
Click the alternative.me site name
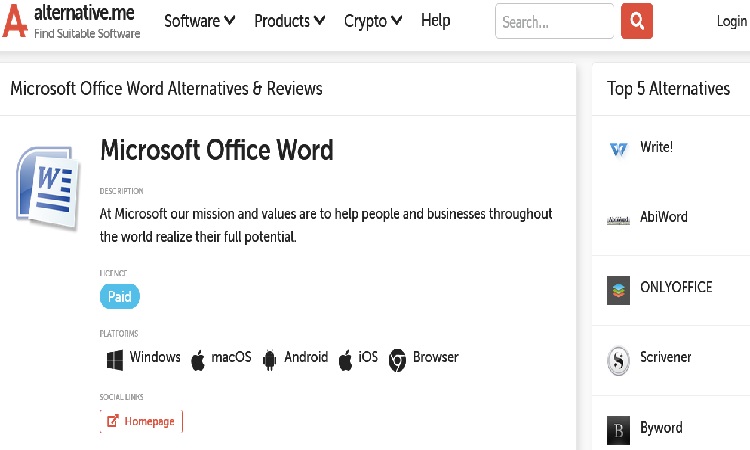tap(84, 13)
